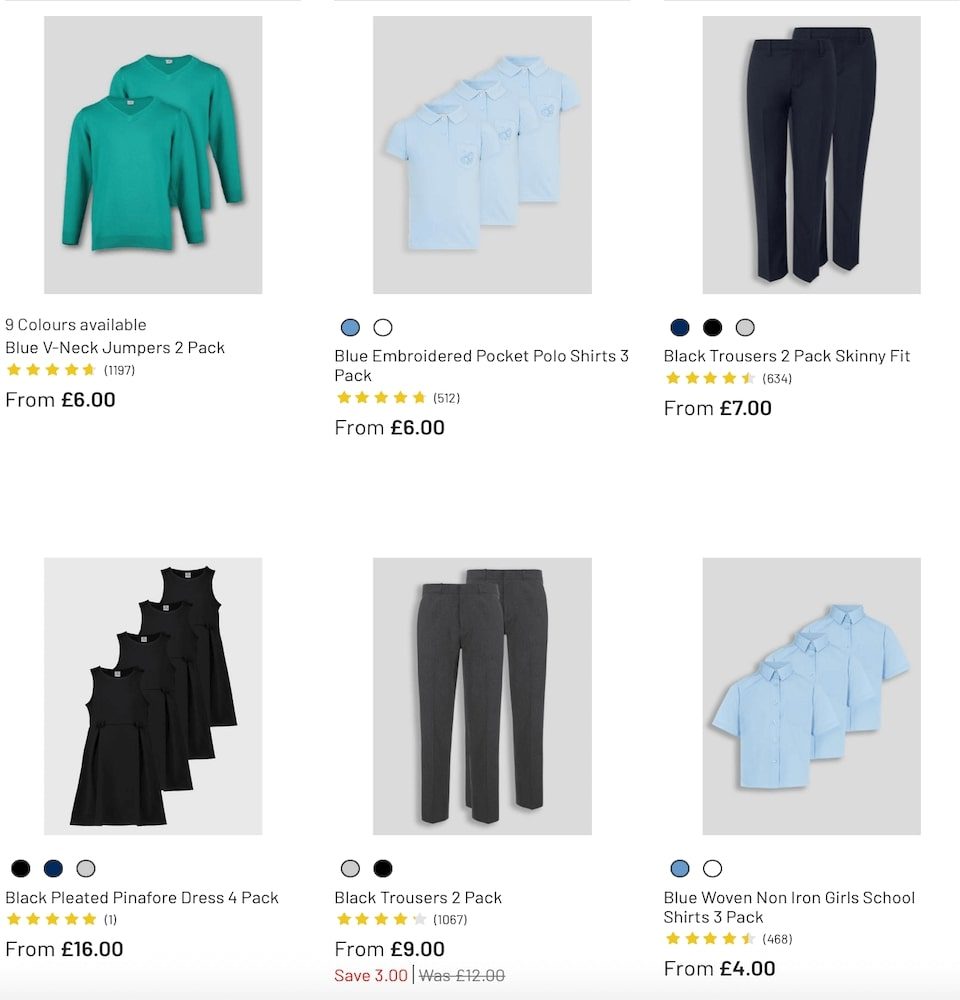
Task: Click star rating of Skinny Fit Trousers
Action: [710, 378]
